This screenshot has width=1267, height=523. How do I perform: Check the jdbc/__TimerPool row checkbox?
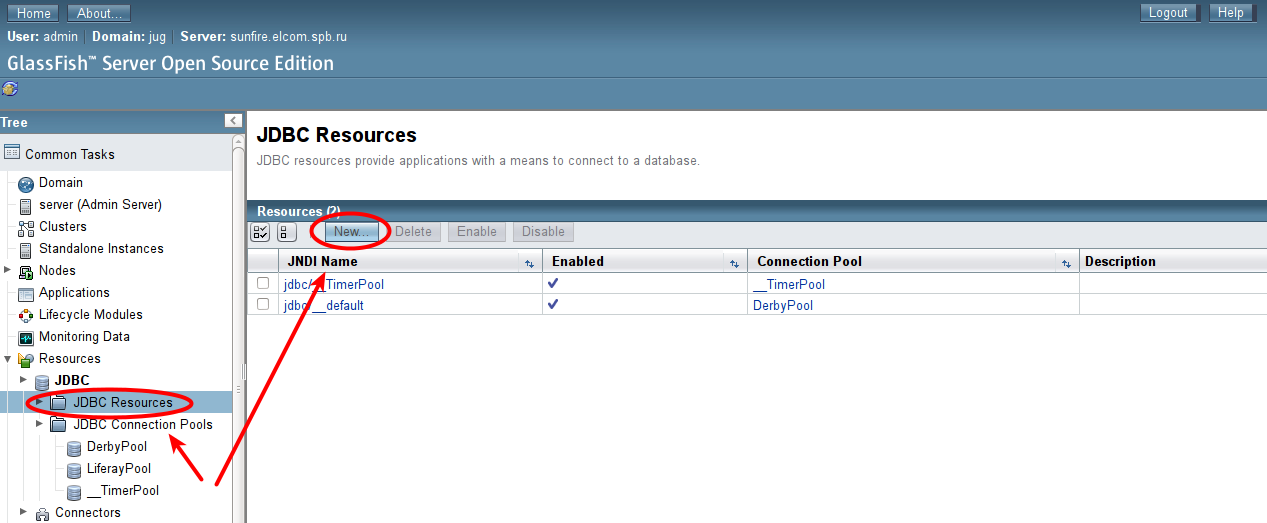tap(263, 284)
